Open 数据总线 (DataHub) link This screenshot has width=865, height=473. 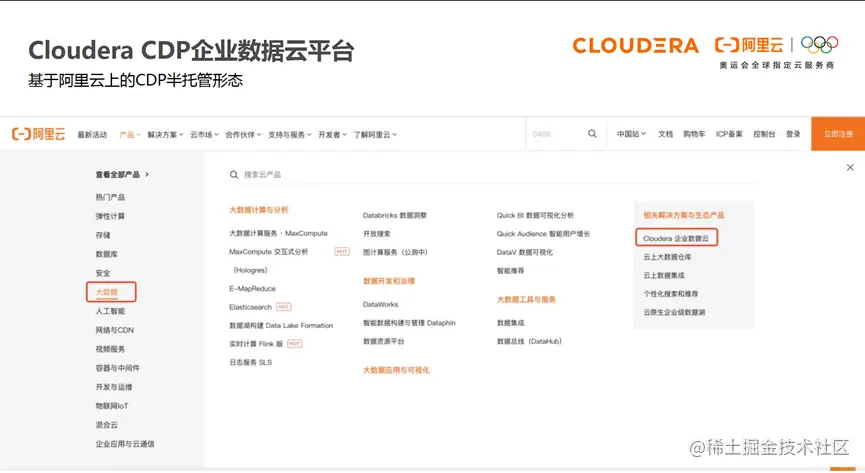[x=530, y=342]
